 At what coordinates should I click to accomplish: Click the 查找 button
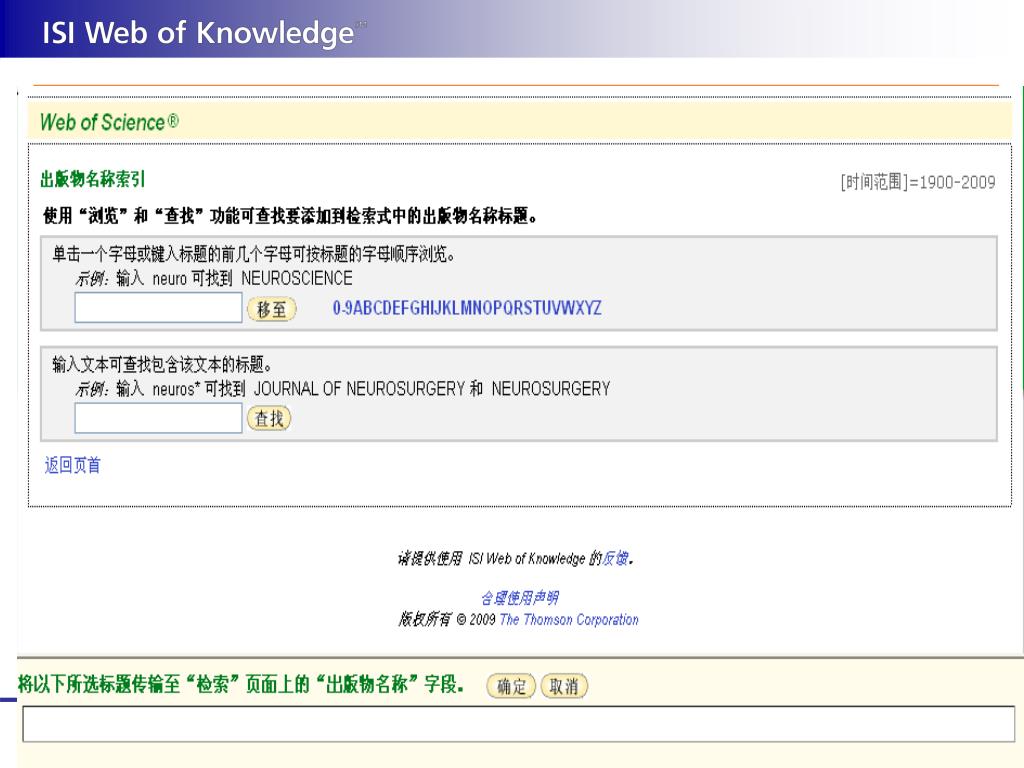click(268, 419)
